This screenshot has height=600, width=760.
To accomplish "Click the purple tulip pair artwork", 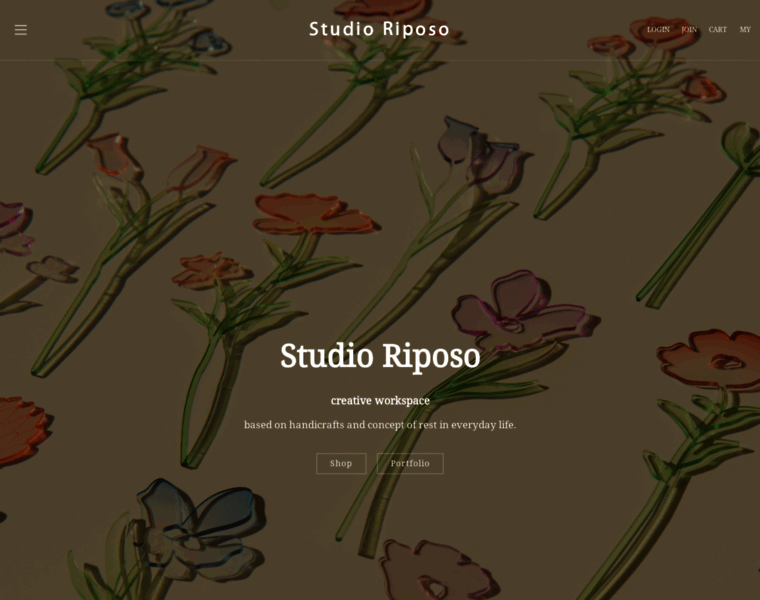I will coord(480,148).
